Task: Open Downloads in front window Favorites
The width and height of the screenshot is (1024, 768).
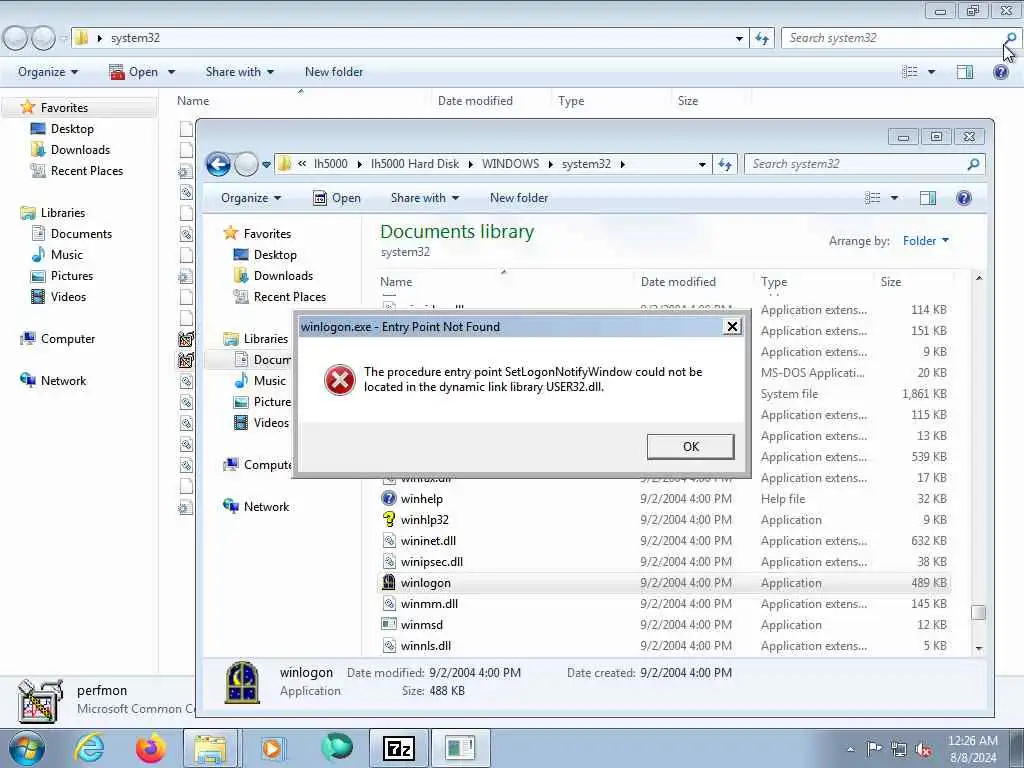Action: pos(283,276)
